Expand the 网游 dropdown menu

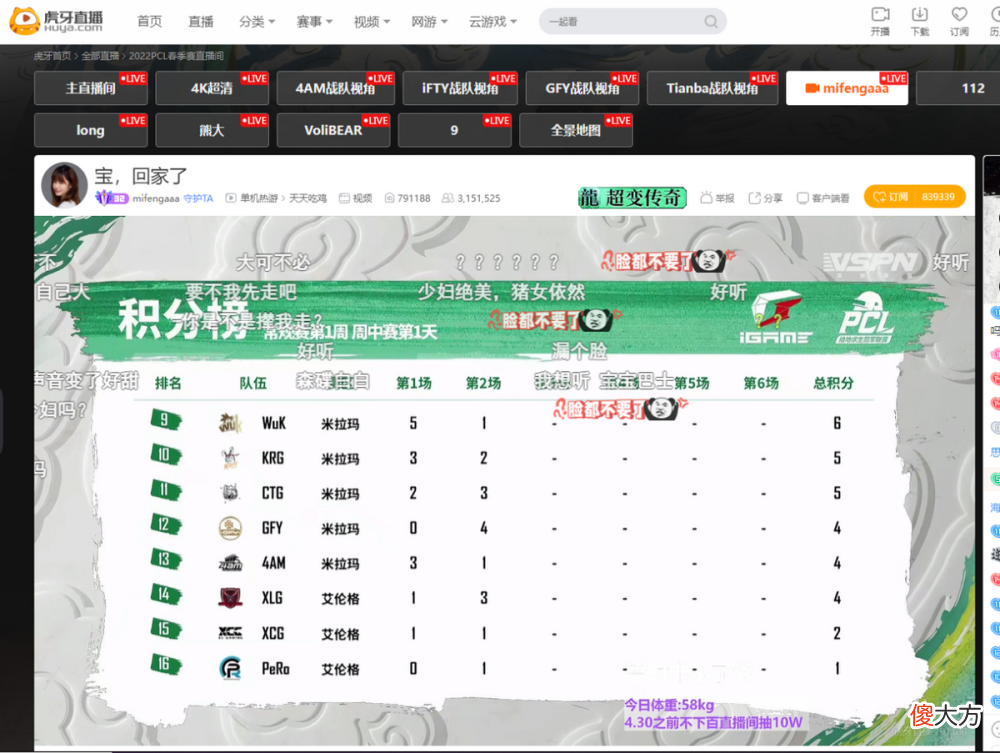pos(429,22)
